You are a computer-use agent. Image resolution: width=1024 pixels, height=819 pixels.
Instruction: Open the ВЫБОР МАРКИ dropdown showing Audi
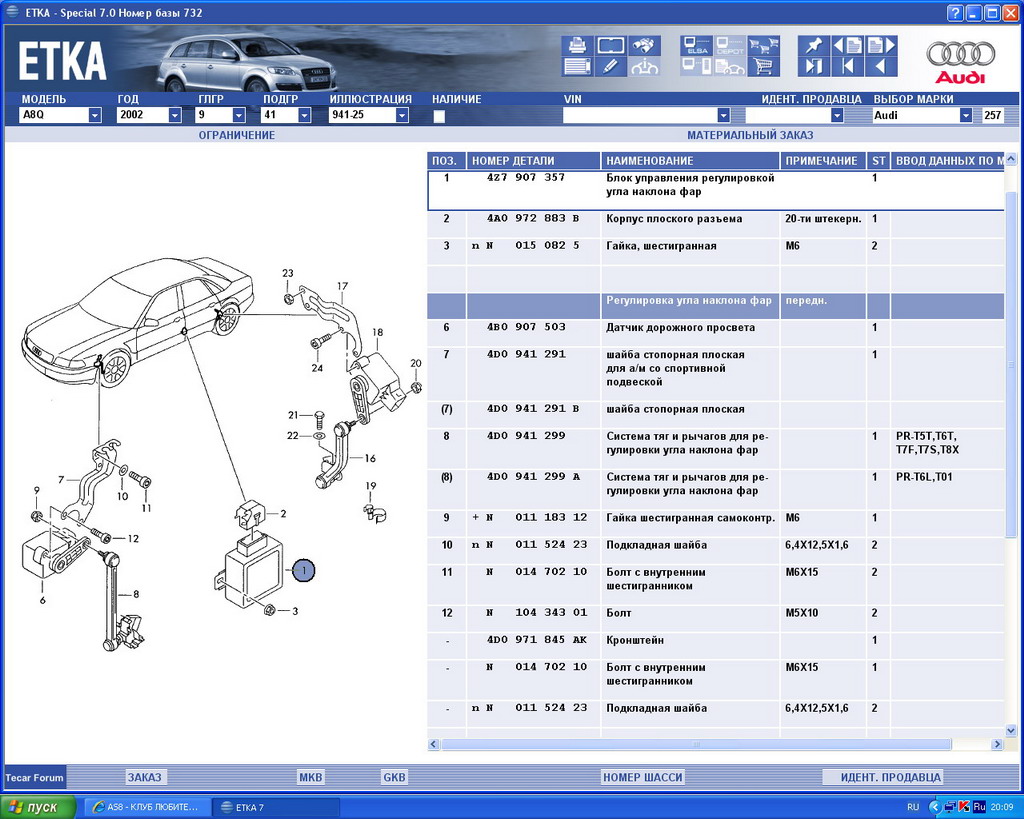click(x=965, y=116)
